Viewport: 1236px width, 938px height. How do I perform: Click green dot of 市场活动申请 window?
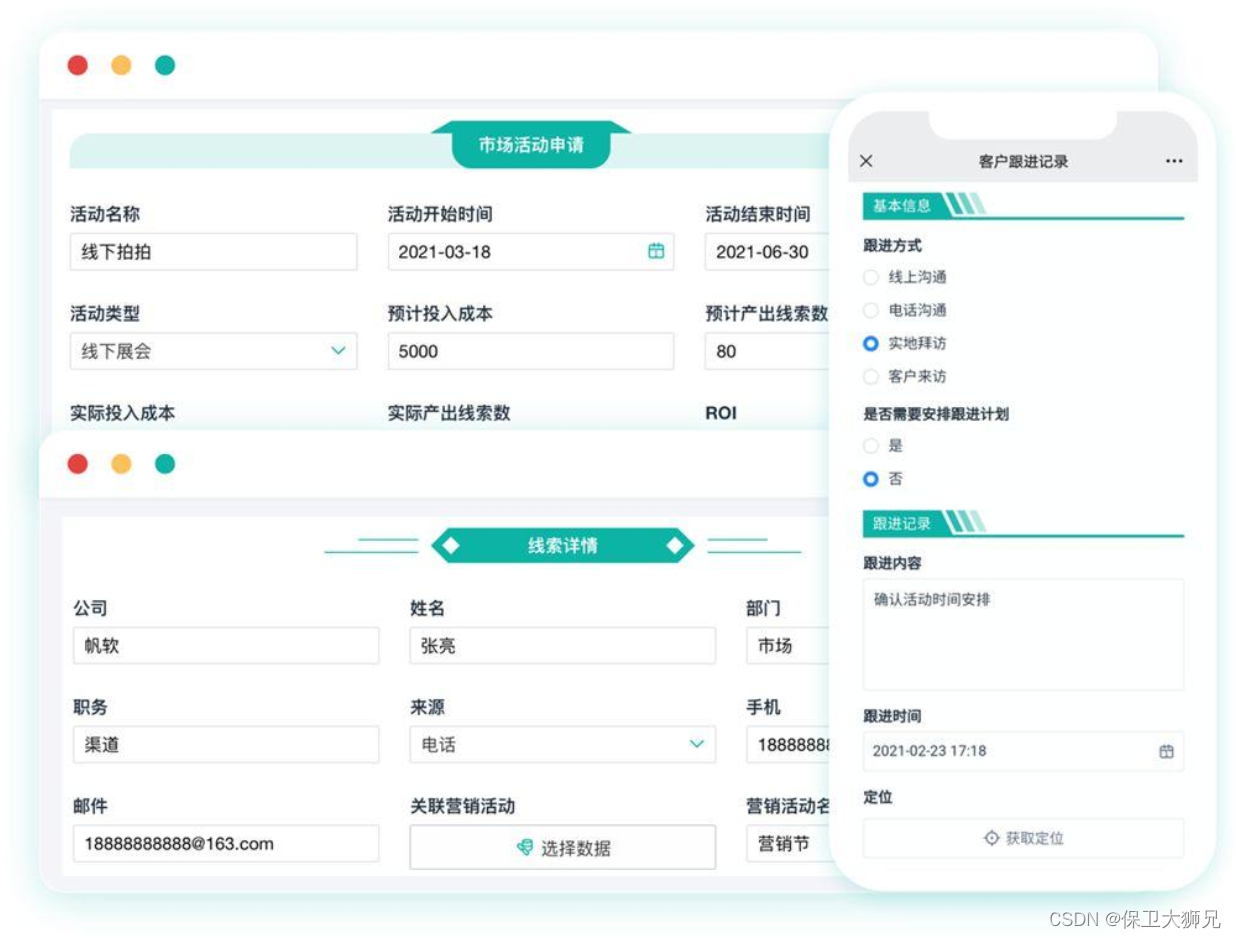[x=165, y=65]
